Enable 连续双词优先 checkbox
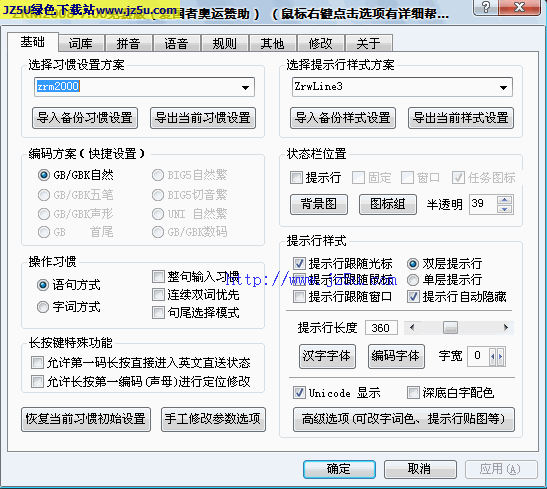This screenshot has width=547, height=489. point(158,295)
